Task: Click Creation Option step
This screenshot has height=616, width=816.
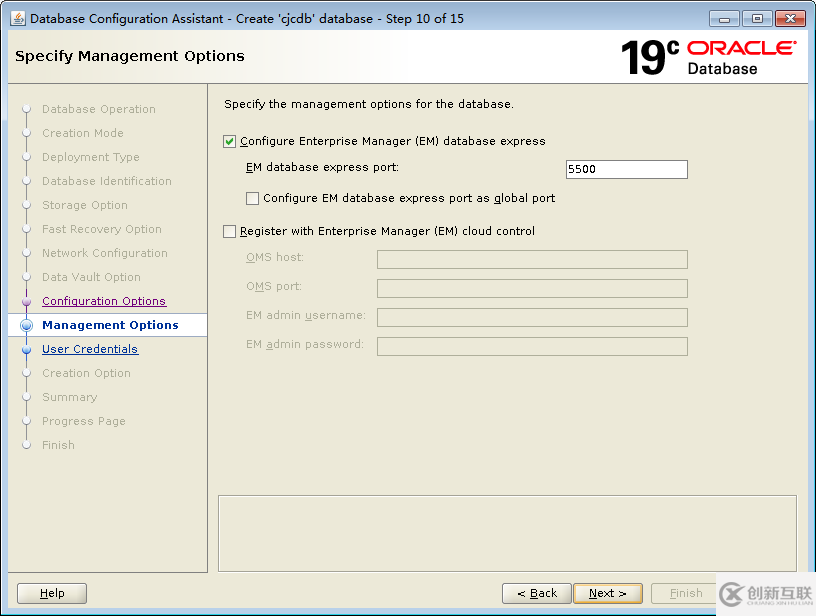Action: [86, 373]
